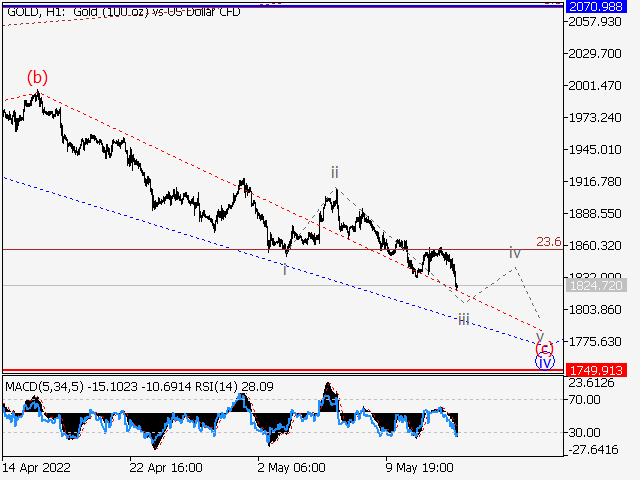
Task: Click the circled blue iv label
Action: [545, 362]
